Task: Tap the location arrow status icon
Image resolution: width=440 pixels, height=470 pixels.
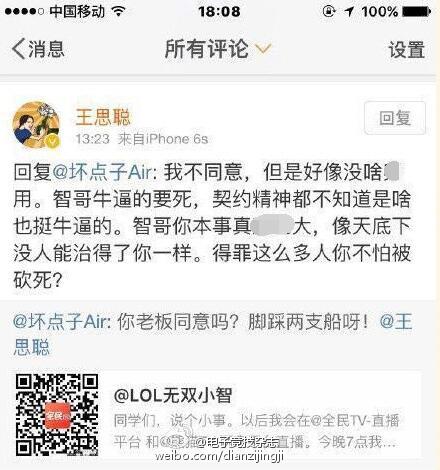Action: pos(349,12)
